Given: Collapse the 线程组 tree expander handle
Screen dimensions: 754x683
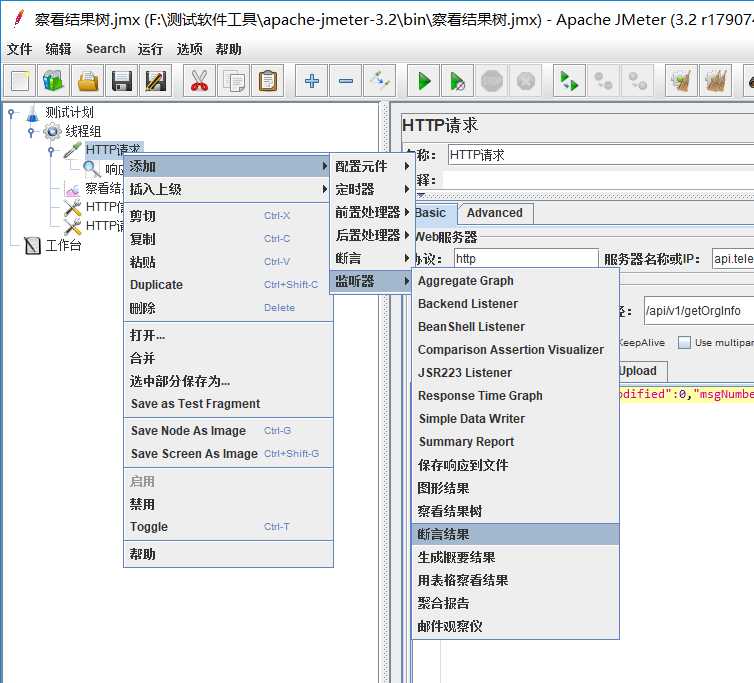Looking at the screenshot, I should [x=31, y=132].
